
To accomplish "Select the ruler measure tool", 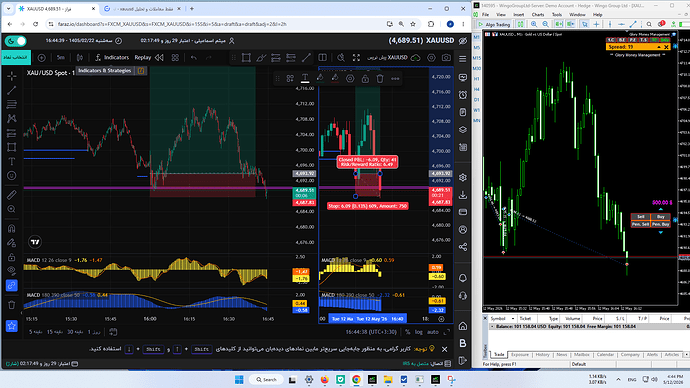I will click(12, 195).
